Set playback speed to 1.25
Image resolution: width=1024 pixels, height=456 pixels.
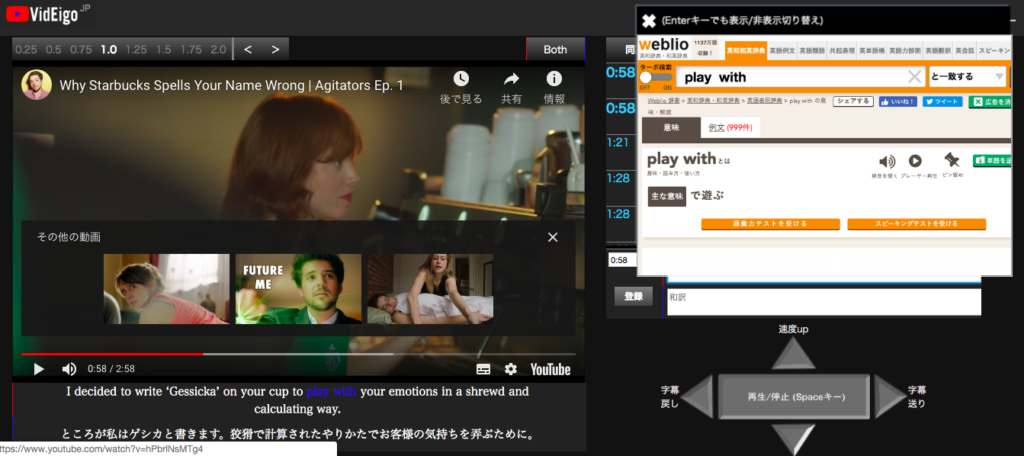(136, 49)
